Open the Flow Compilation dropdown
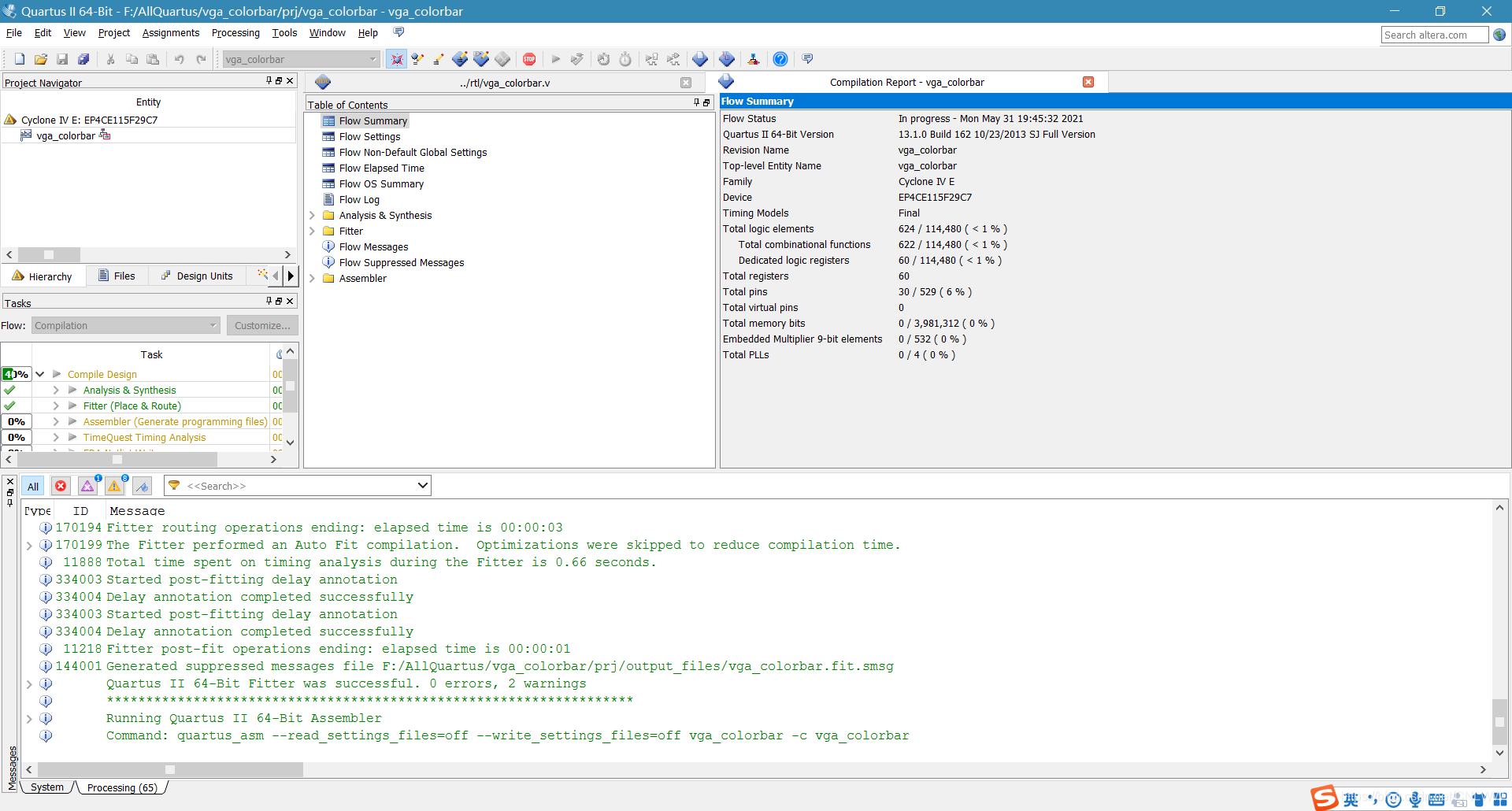The image size is (1512, 811). click(x=125, y=325)
